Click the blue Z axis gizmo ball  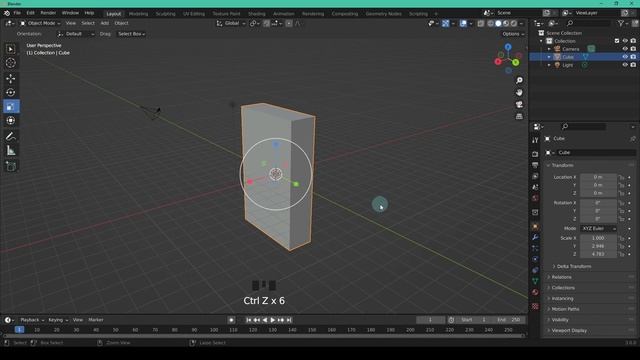(x=508, y=47)
